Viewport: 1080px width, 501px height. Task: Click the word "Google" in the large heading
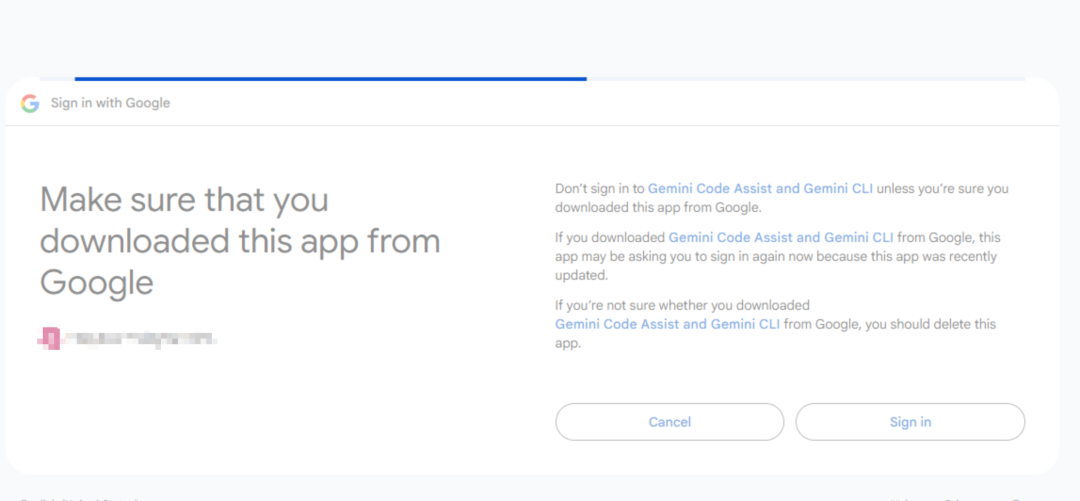pos(96,283)
